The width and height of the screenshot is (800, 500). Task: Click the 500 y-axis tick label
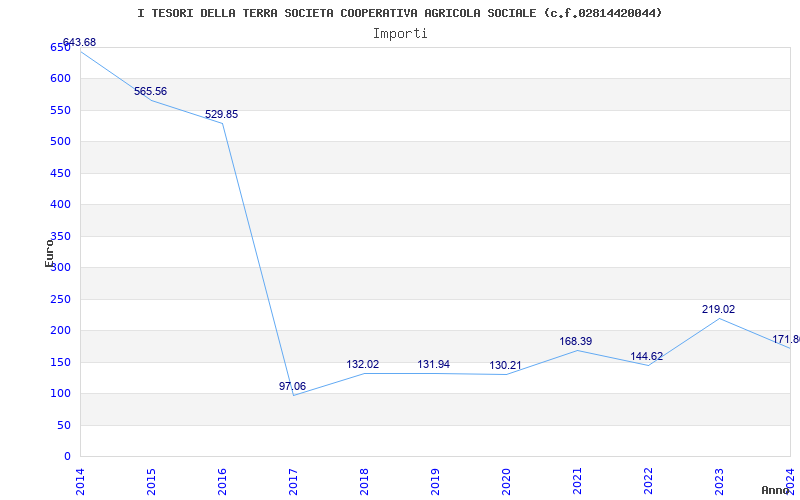pos(60,142)
